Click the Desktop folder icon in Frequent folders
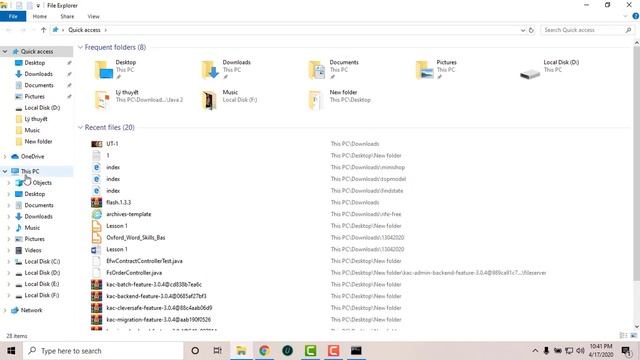Screen dimensions: 640x360 pos(103,70)
